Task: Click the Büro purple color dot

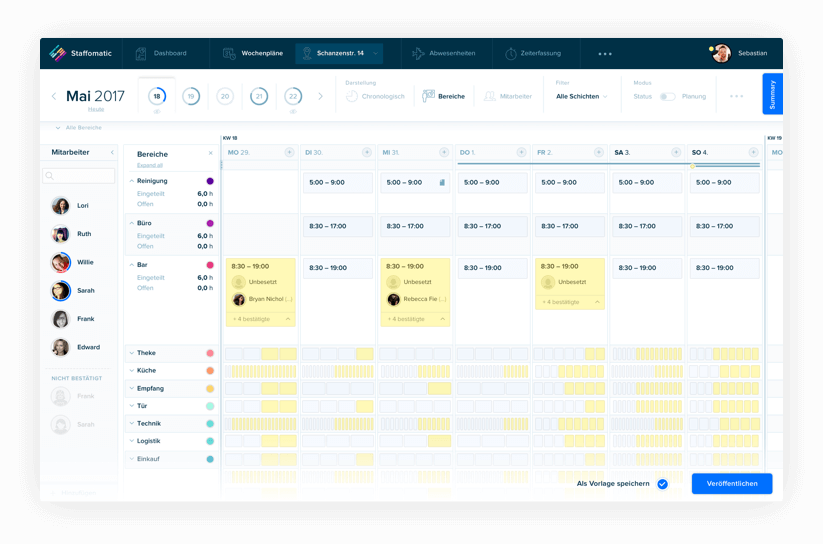Action: (210, 223)
